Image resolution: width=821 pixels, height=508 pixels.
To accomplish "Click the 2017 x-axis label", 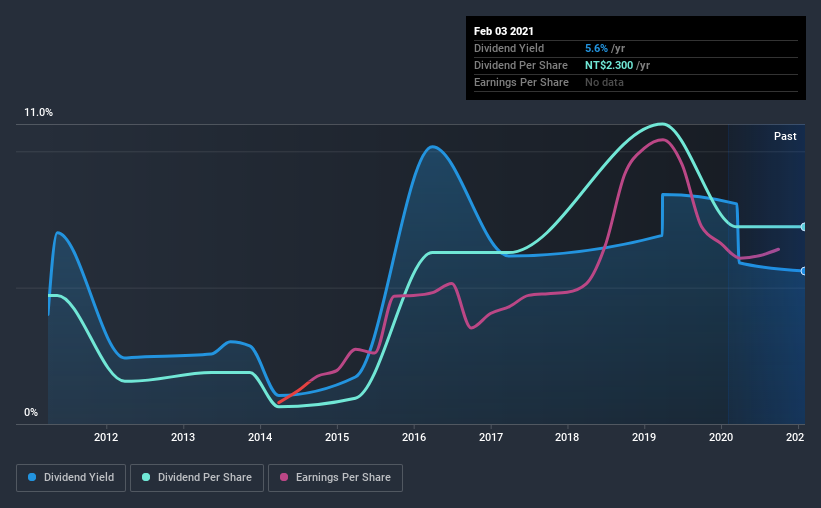I will click(x=491, y=437).
